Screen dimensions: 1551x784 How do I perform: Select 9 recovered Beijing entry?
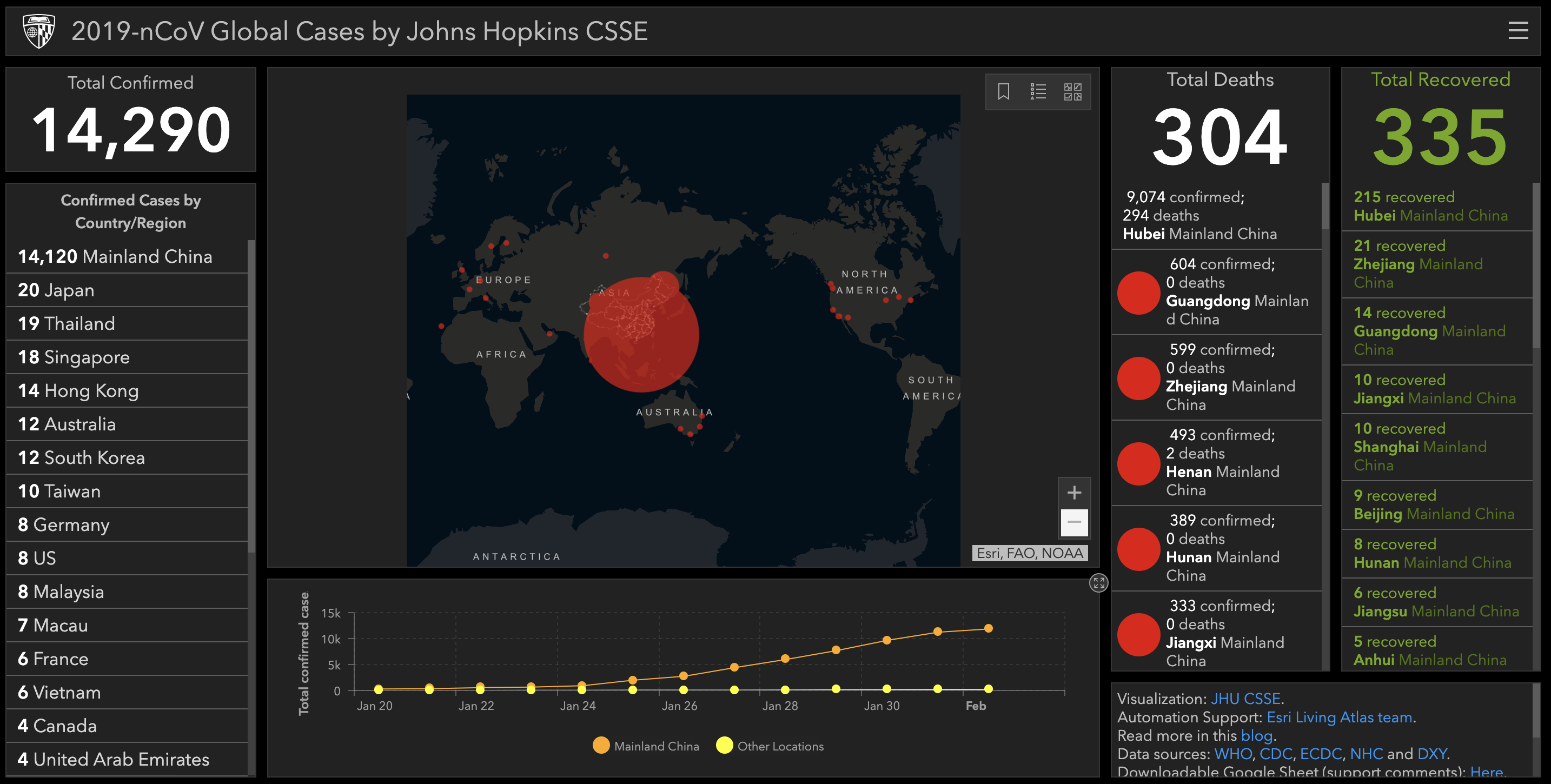1436,504
